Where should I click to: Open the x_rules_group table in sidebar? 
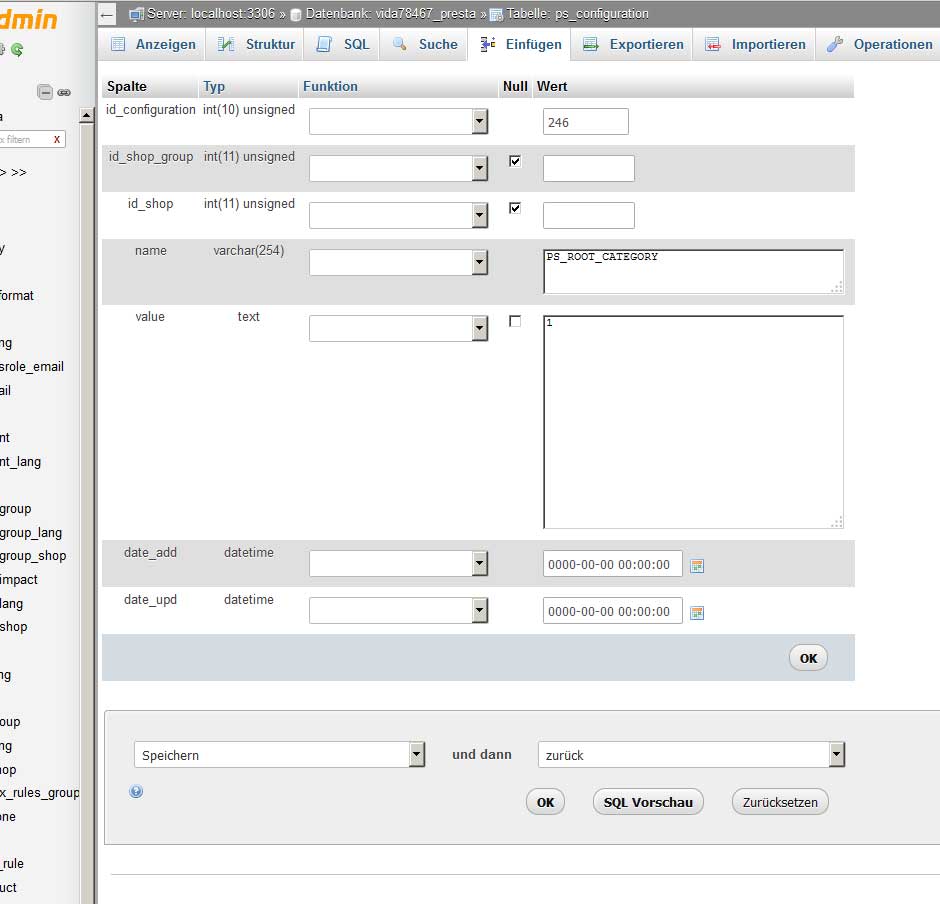click(x=40, y=793)
